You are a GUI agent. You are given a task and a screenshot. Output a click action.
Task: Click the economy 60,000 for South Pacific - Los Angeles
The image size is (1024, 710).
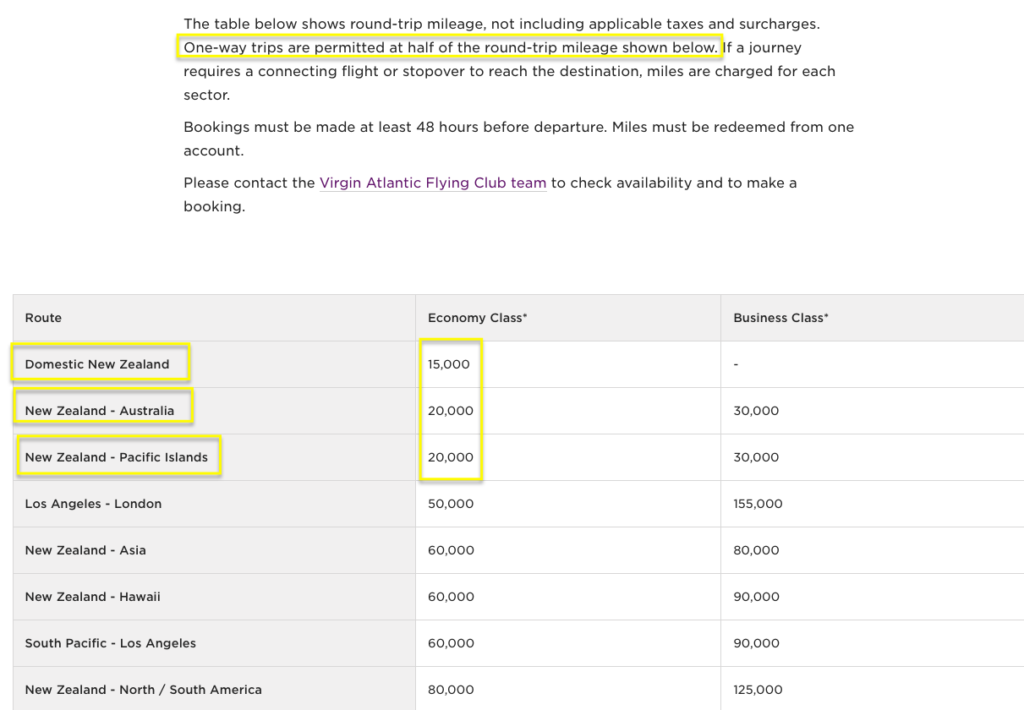(451, 643)
